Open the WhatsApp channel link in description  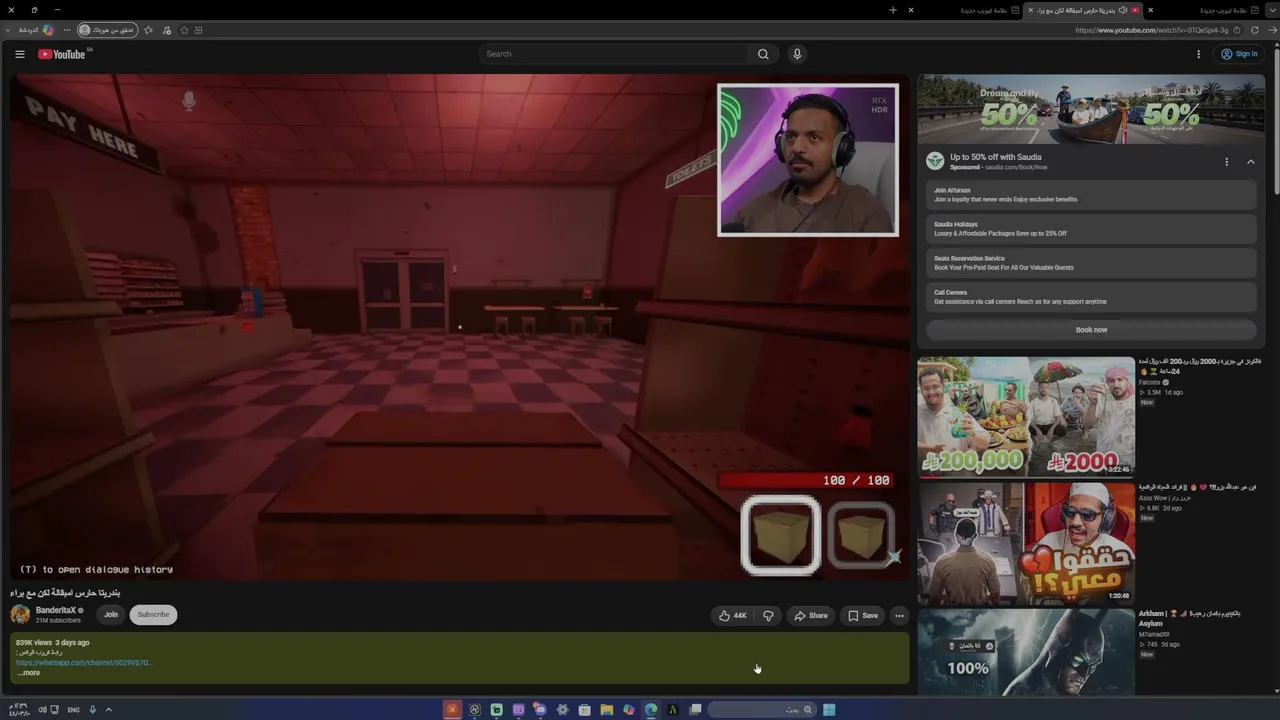[x=84, y=662]
